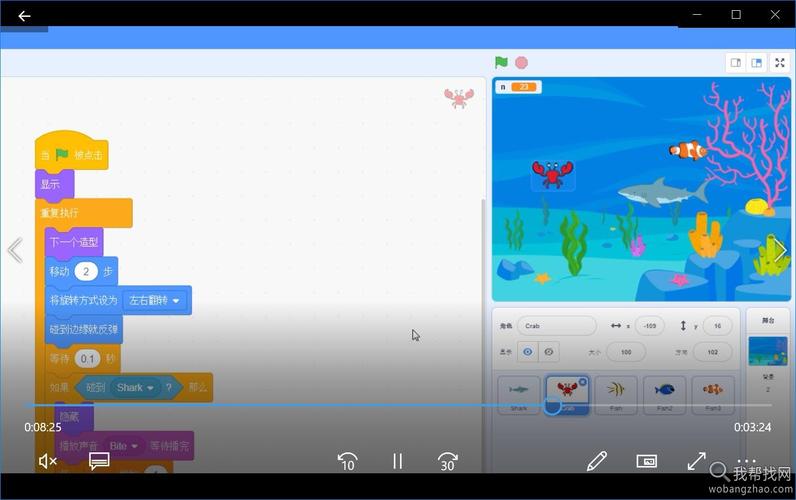Viewport: 796px width, 500px height.
Task: Click the green flag hat block
Action: coord(71,152)
